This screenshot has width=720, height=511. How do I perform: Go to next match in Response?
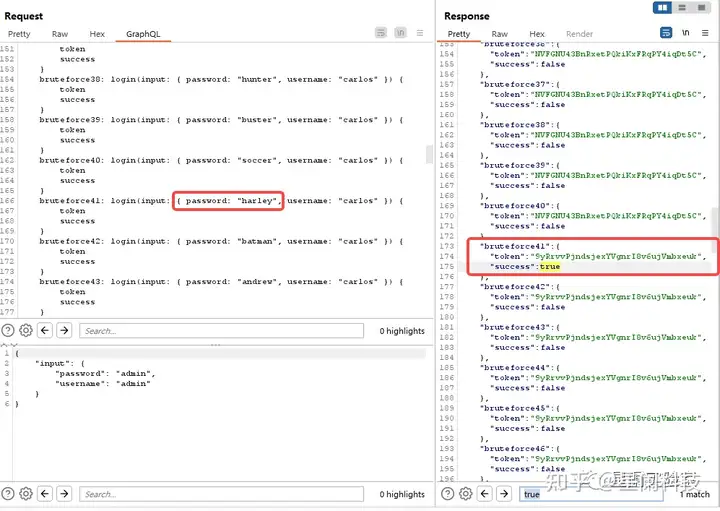pos(504,494)
